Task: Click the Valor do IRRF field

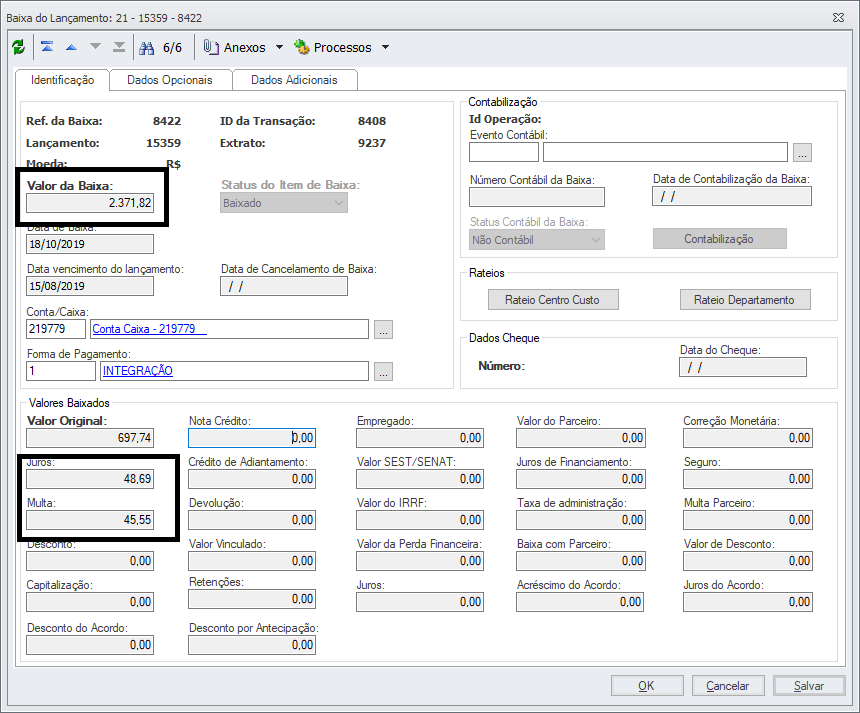Action: coord(420,519)
